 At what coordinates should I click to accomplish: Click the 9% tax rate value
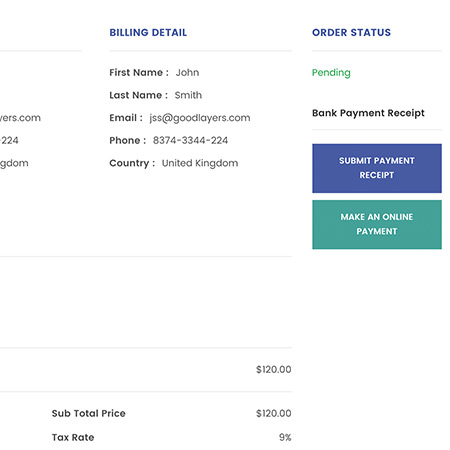(285, 437)
